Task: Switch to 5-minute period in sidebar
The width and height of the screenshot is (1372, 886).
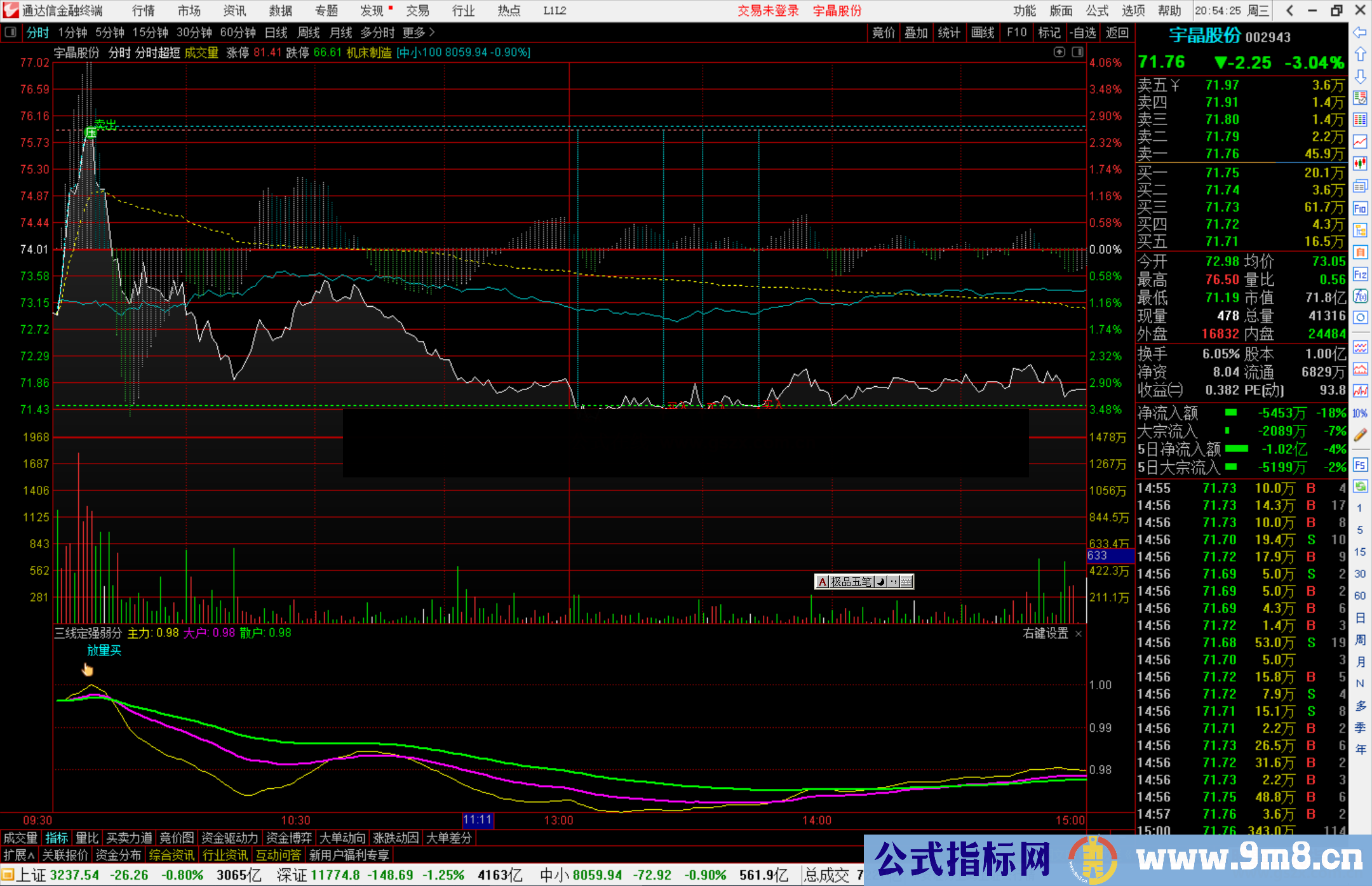Action: pyautogui.click(x=1359, y=530)
